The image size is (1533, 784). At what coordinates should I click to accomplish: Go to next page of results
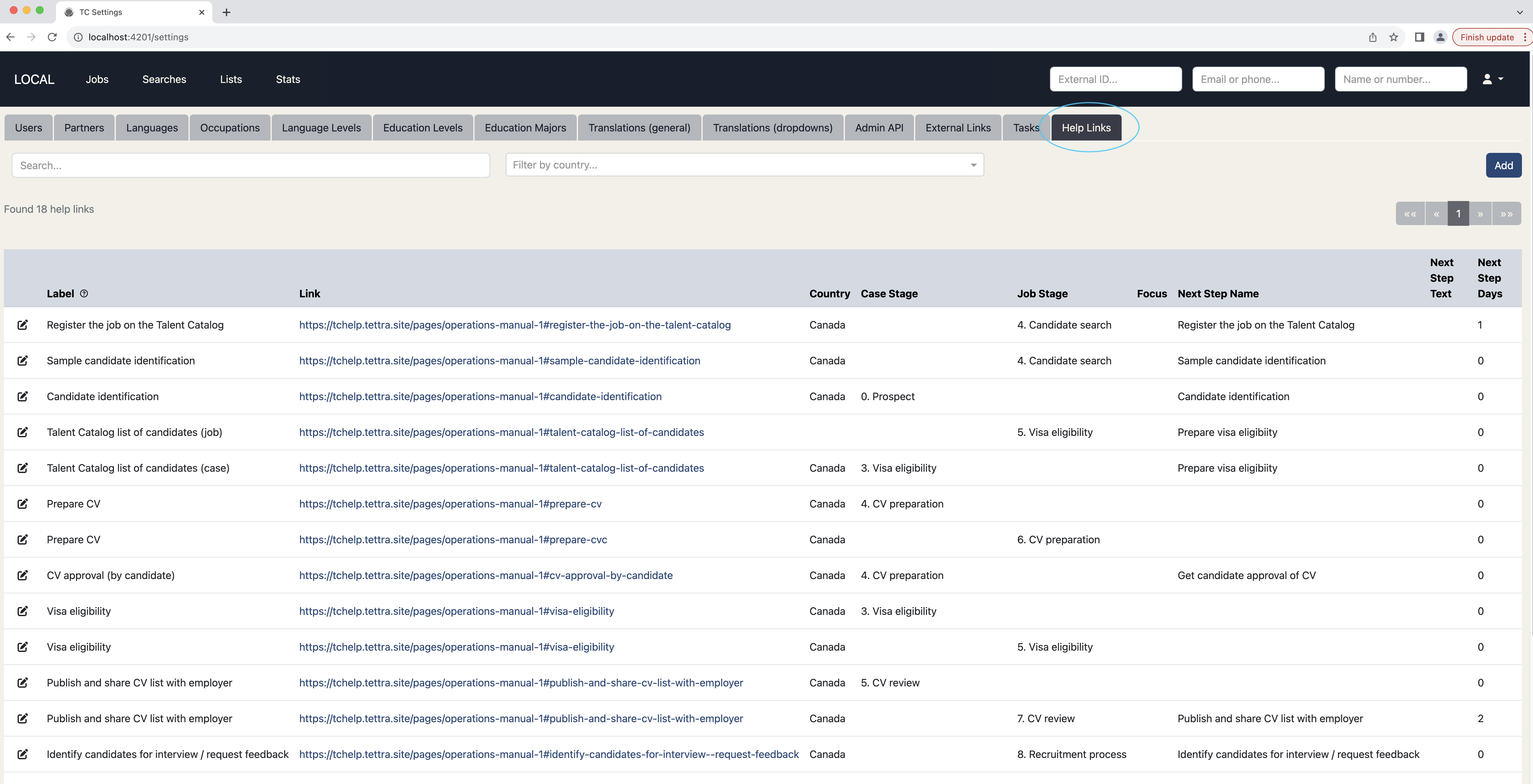coord(1480,213)
